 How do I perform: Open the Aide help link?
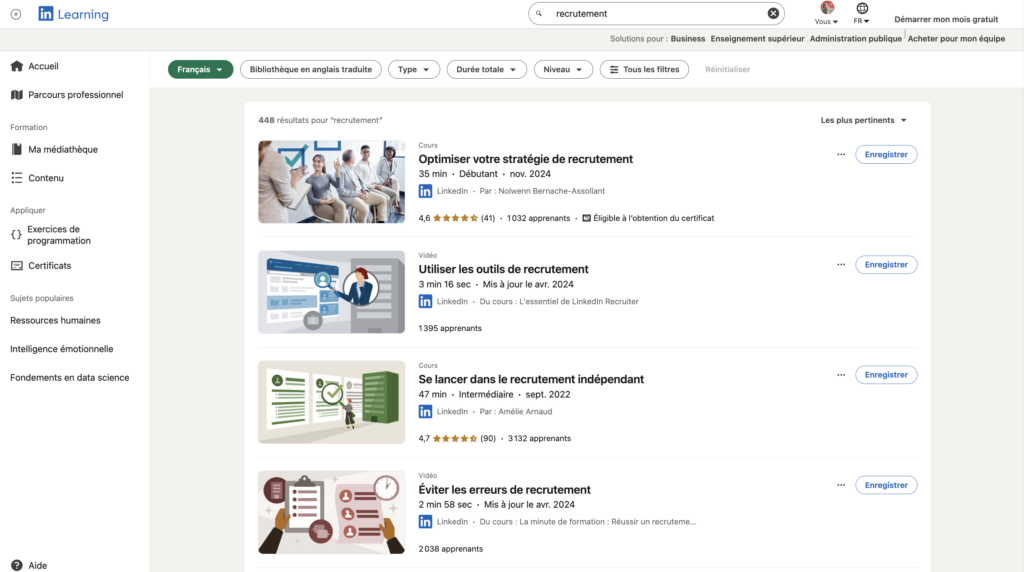click(37, 565)
